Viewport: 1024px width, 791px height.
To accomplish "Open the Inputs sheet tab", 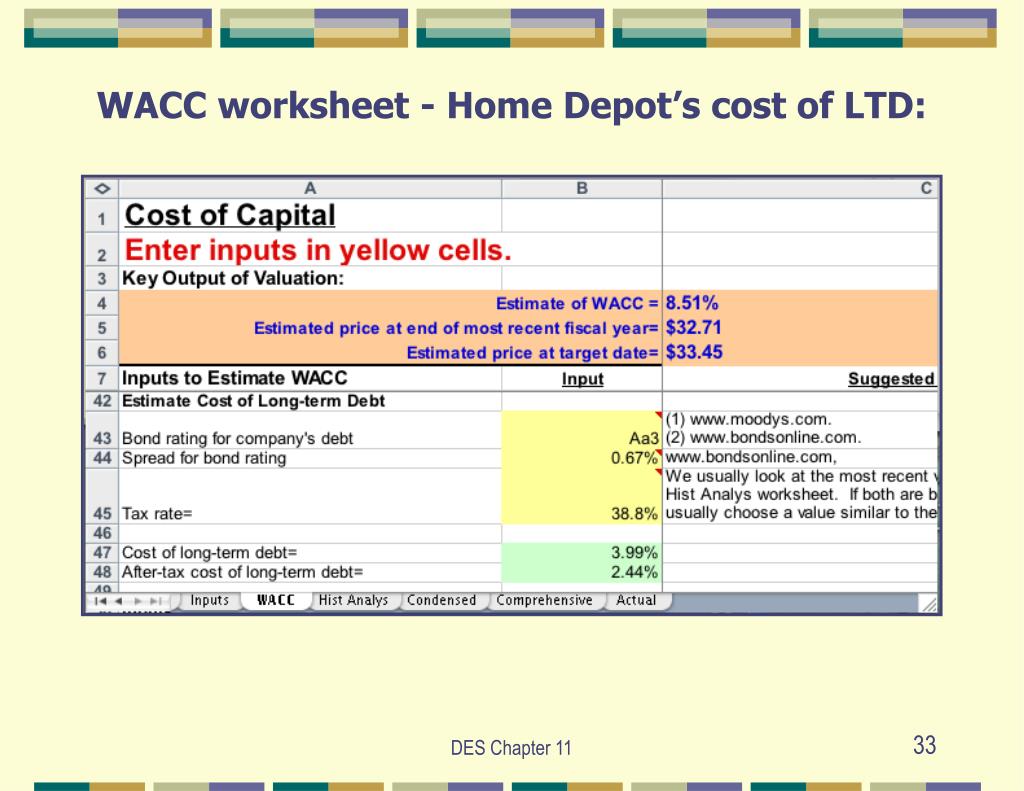I will click(209, 600).
